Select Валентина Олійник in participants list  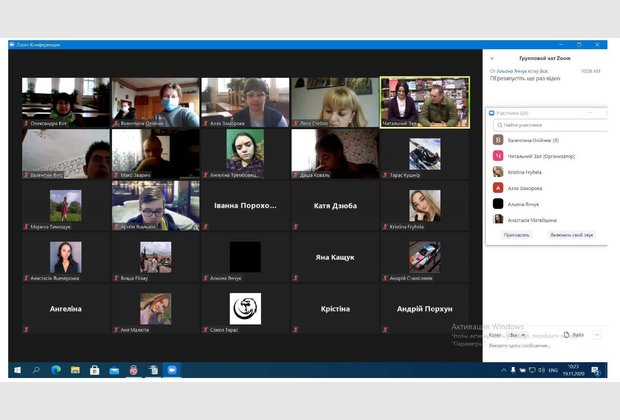point(548,140)
